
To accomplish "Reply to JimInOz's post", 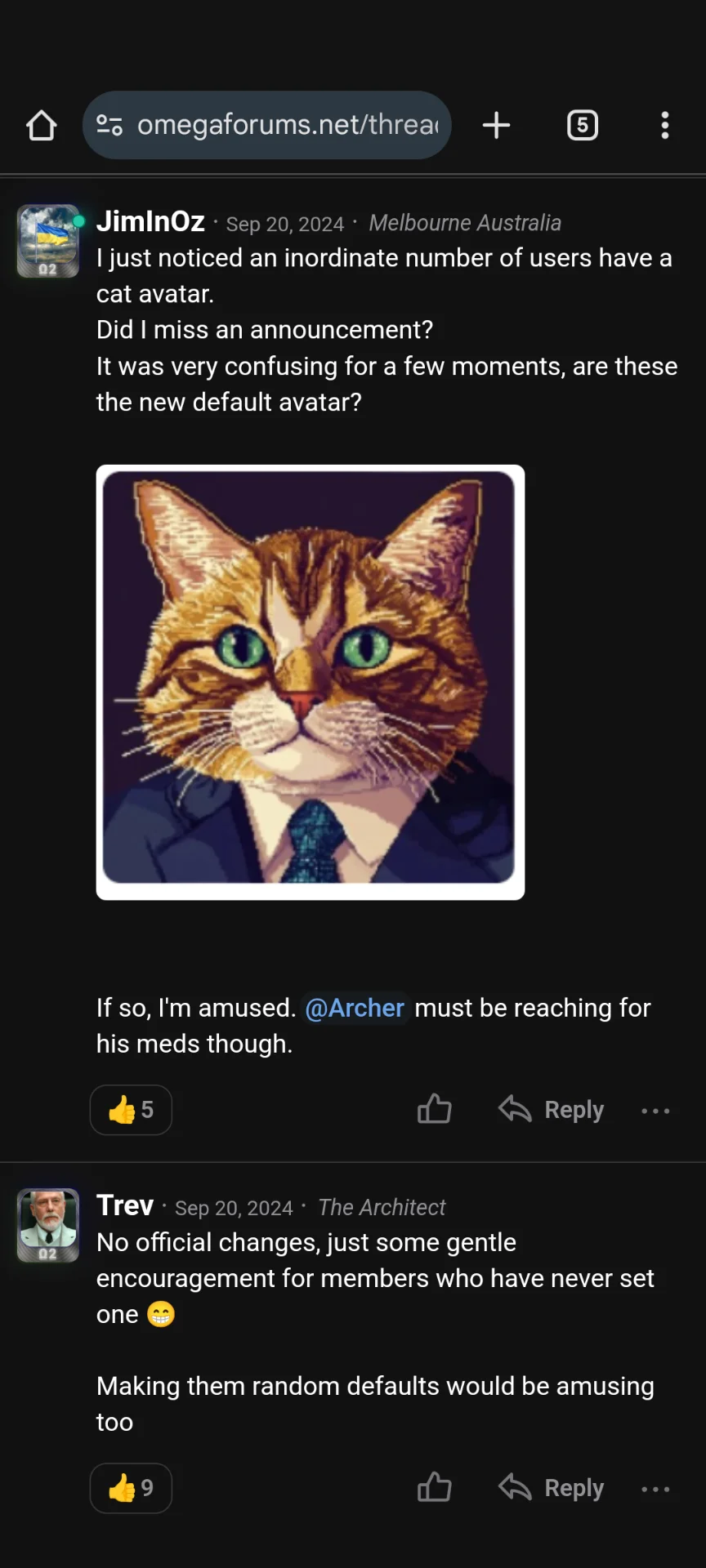I will [551, 1109].
